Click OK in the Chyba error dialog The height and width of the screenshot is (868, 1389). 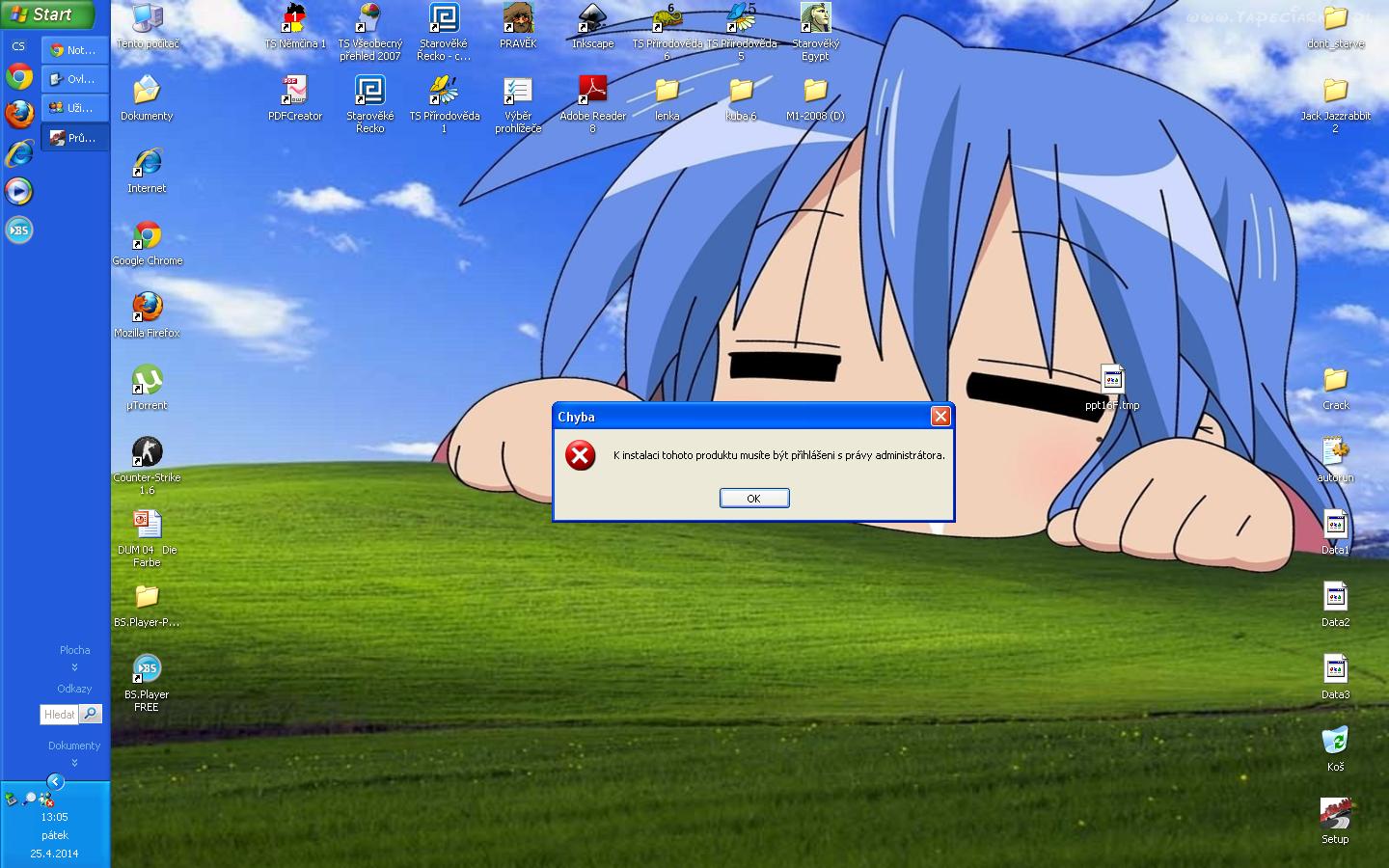pos(754,498)
